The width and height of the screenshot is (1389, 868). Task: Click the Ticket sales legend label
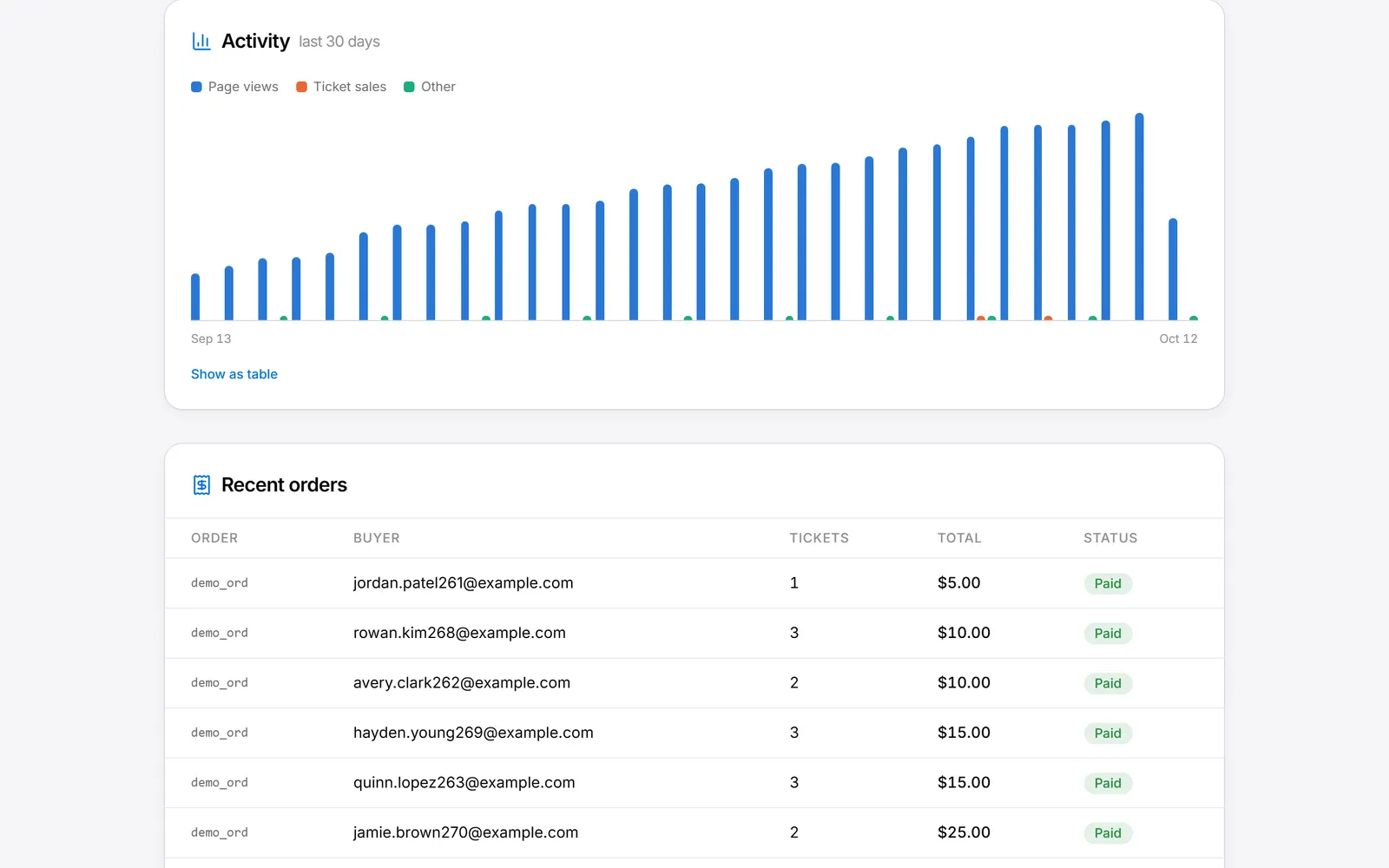tap(350, 87)
